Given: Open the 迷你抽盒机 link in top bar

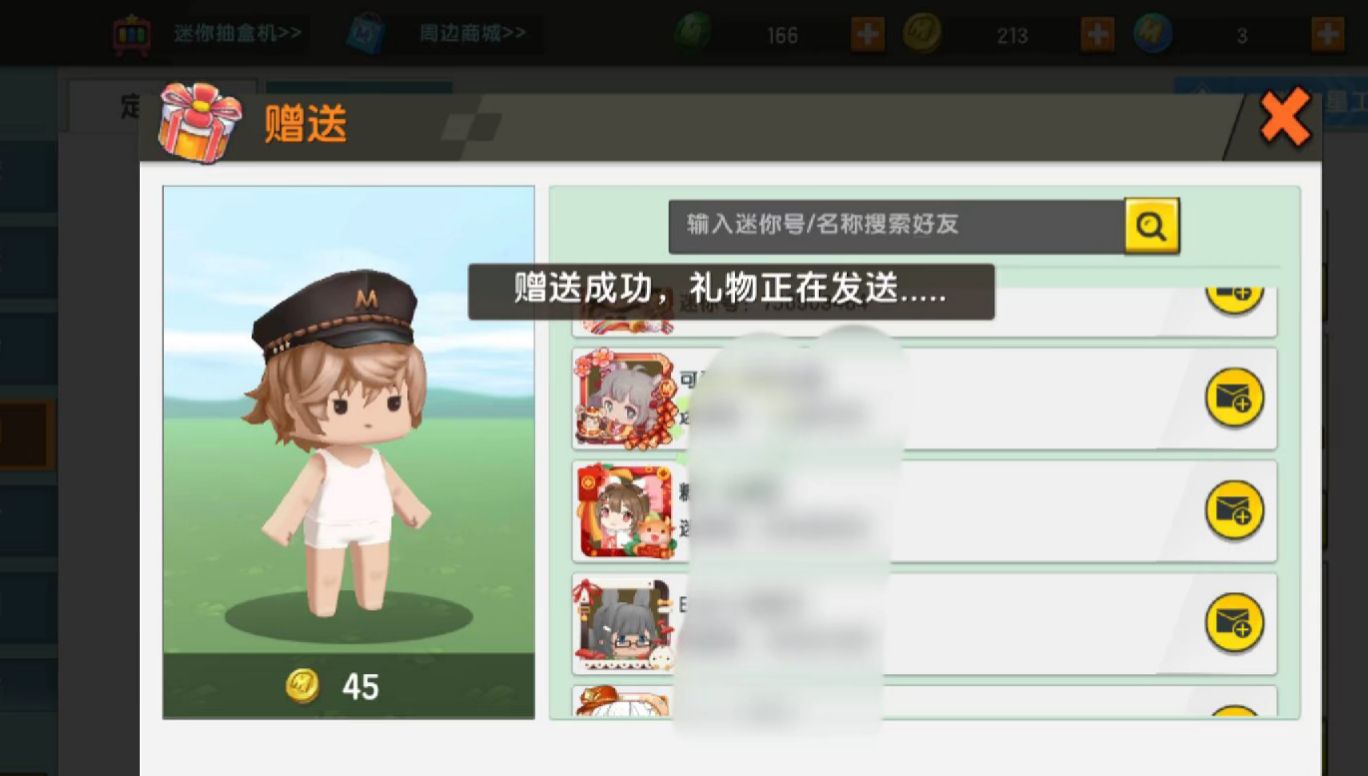Looking at the screenshot, I should coord(237,34).
